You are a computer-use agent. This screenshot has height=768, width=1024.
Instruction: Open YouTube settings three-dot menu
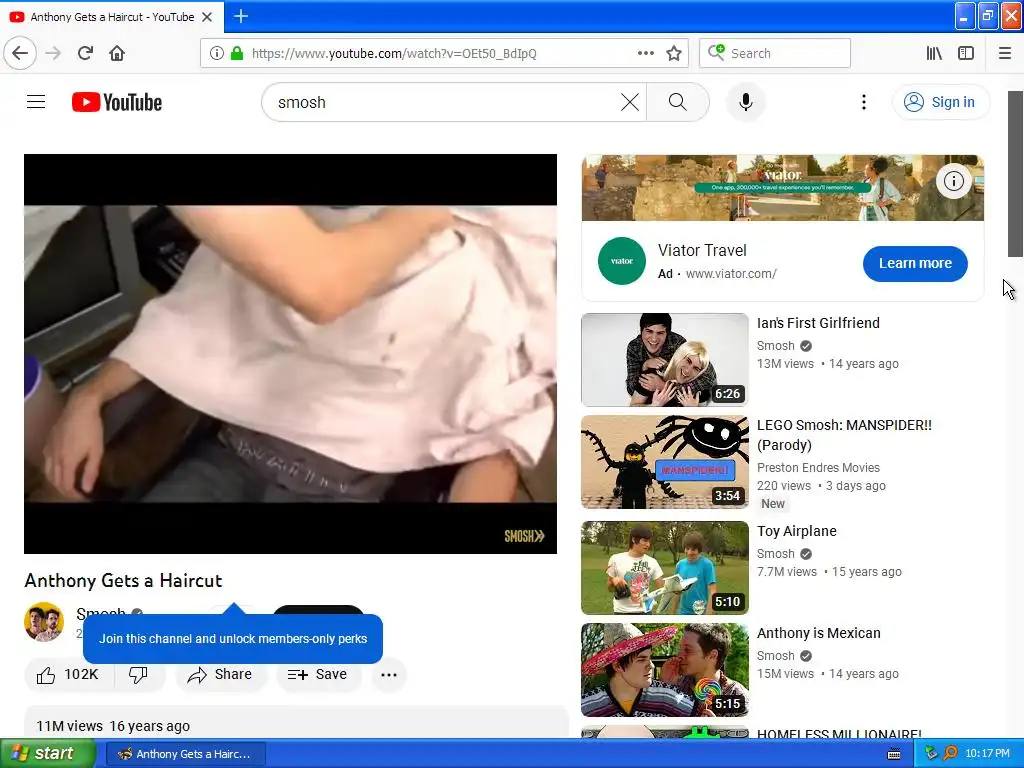(863, 102)
